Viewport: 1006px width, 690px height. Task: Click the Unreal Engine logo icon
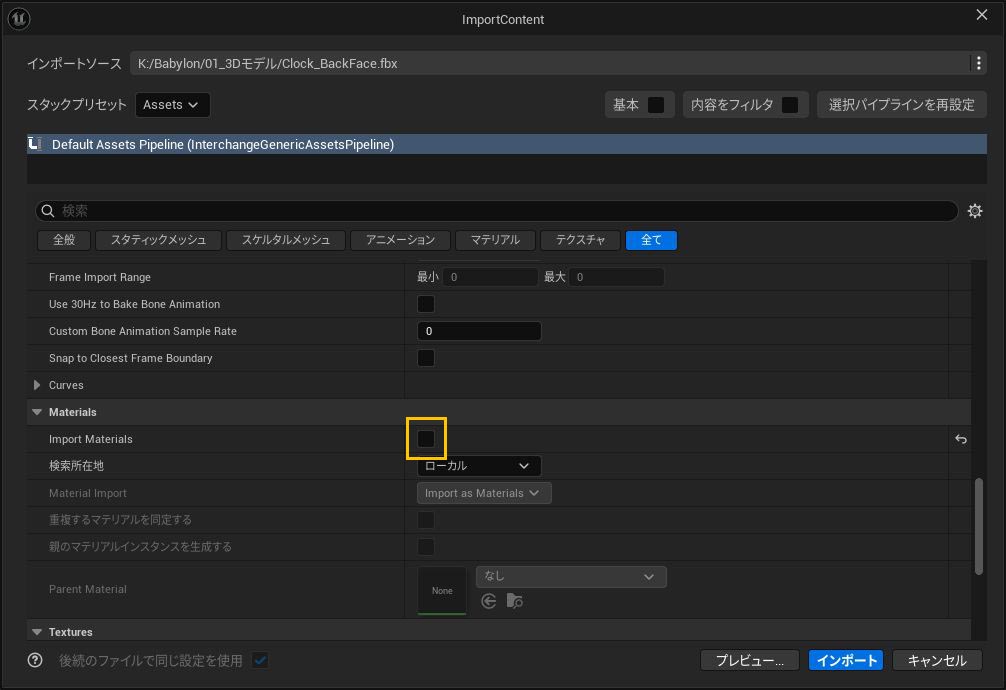pos(18,19)
